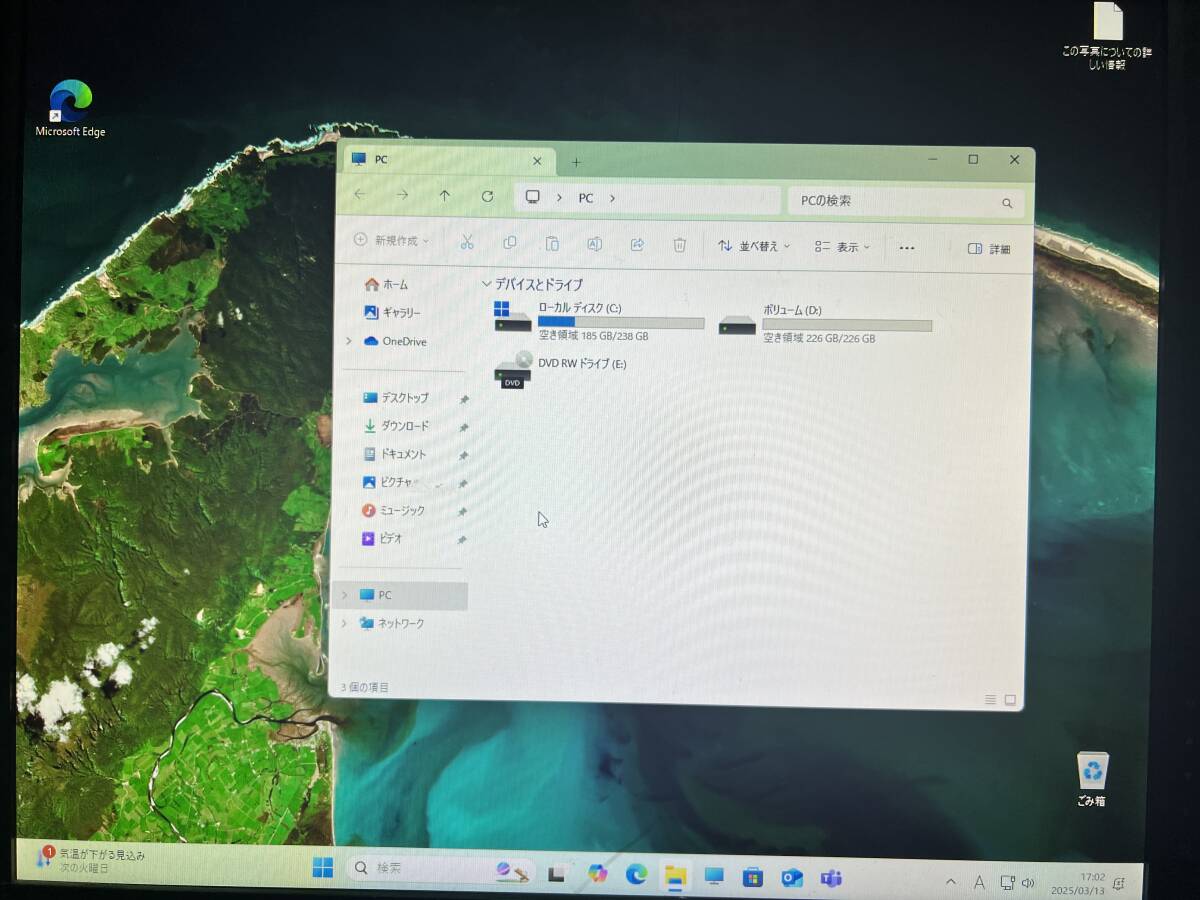
Task: Open ダウンロード quick access folder
Action: click(x=396, y=426)
